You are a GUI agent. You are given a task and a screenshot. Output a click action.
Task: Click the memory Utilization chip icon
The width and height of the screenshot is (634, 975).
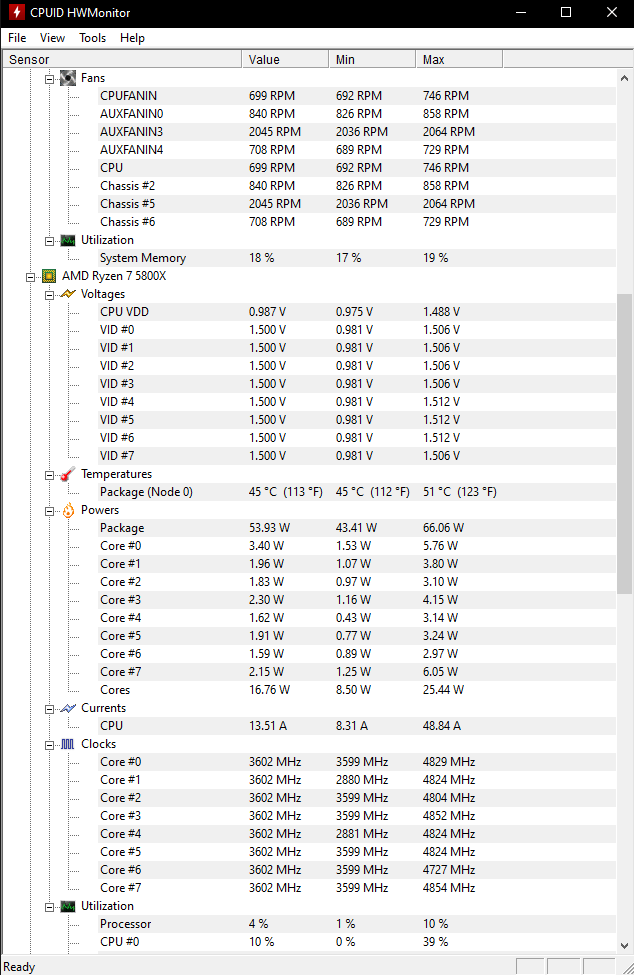click(x=68, y=241)
